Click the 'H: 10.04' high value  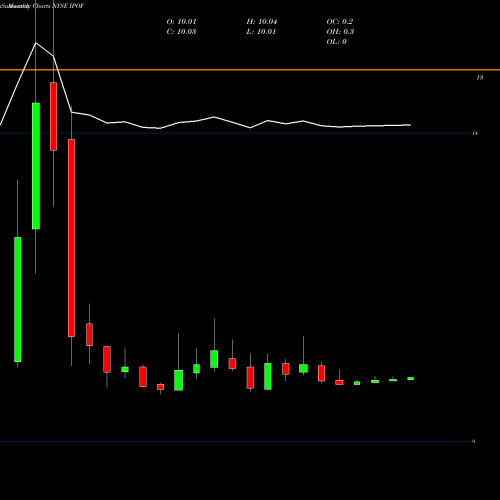point(262,22)
